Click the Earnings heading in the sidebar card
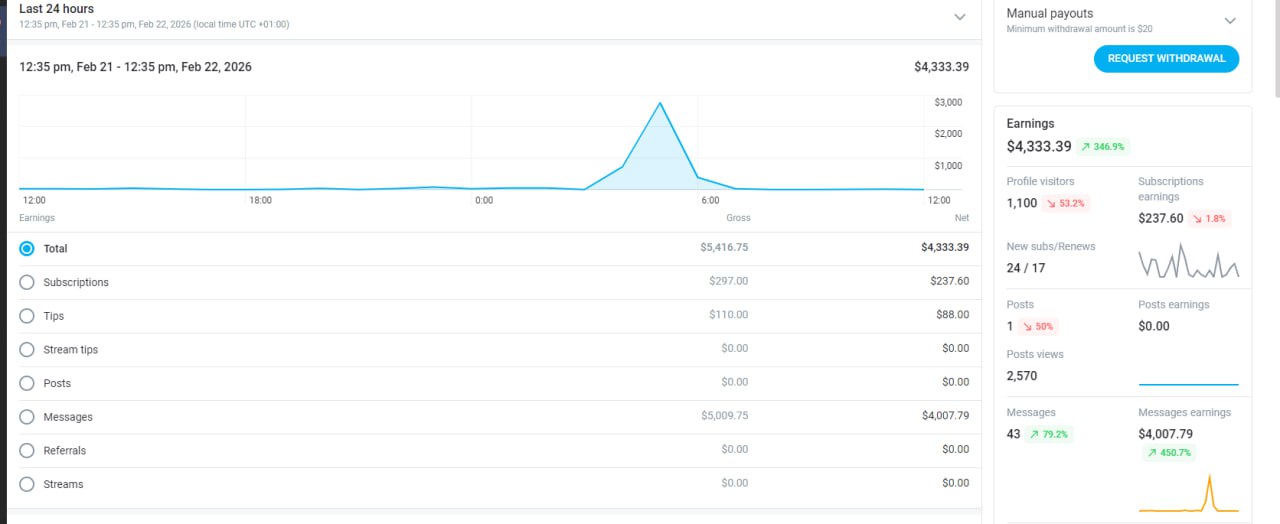 coord(1030,124)
